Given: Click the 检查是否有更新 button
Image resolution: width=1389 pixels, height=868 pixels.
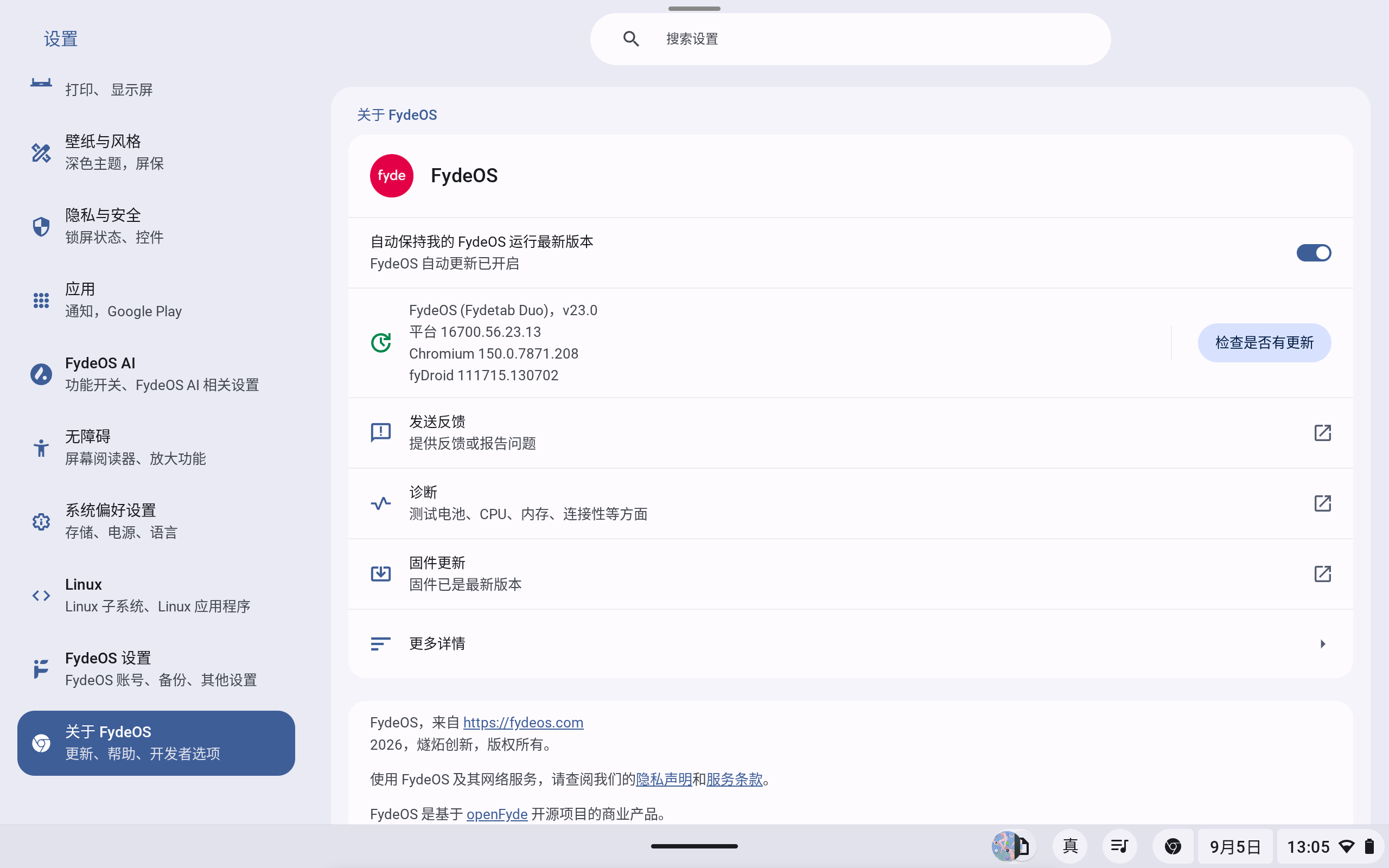Looking at the screenshot, I should 1264,343.
